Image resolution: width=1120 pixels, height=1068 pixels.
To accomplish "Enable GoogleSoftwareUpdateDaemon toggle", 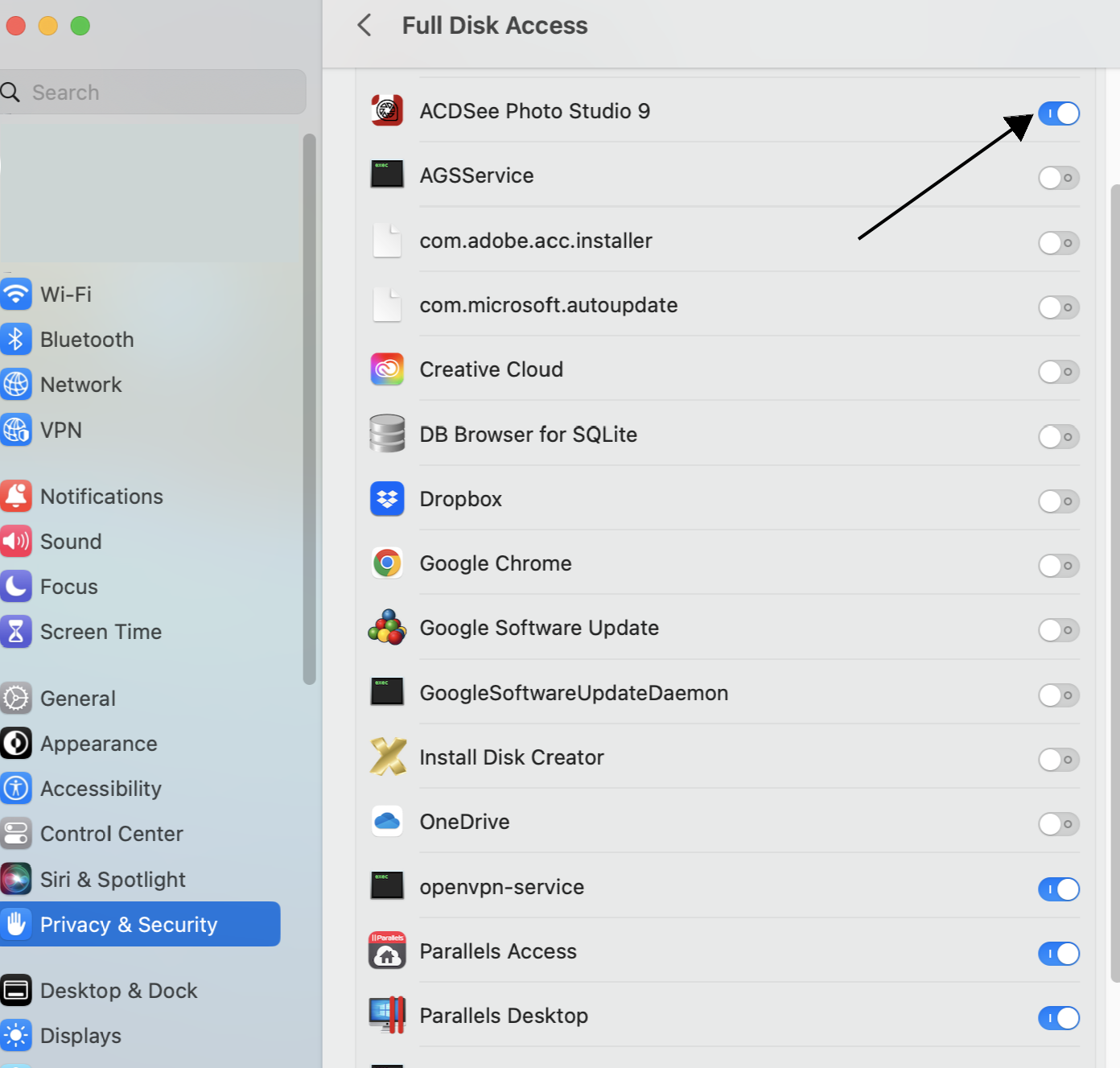I will [x=1058, y=695].
